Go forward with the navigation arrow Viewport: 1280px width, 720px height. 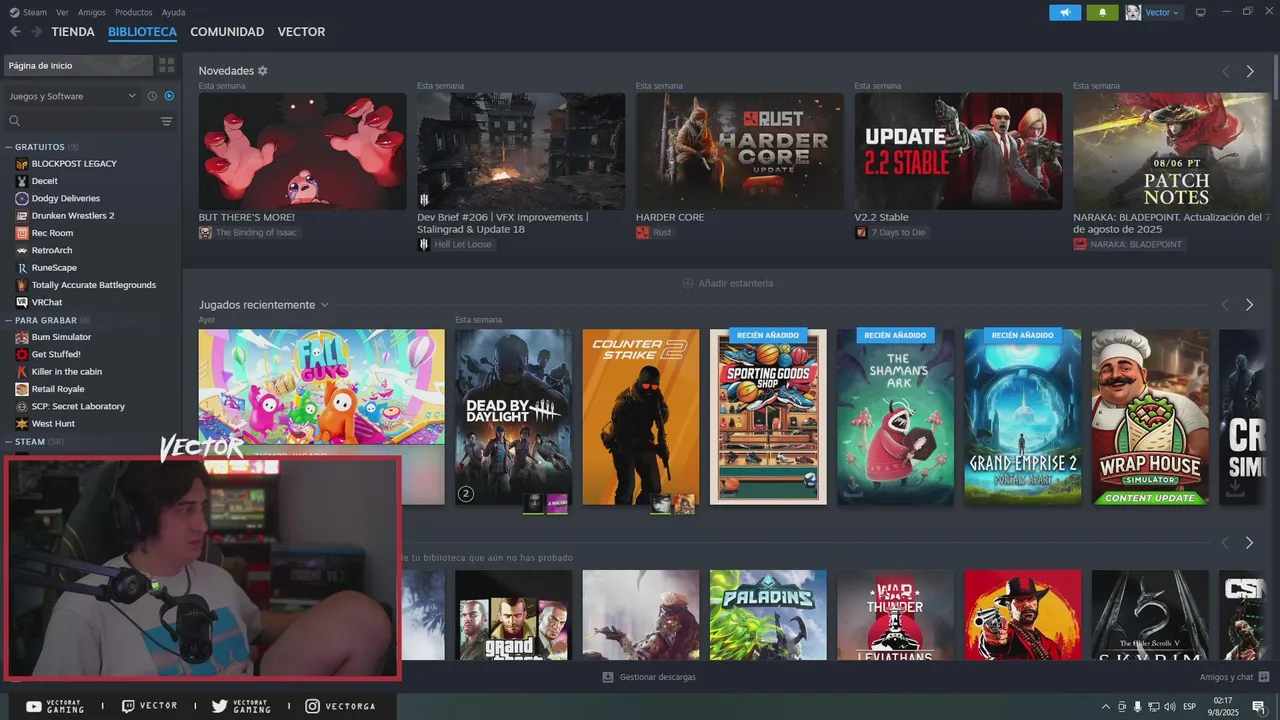[36, 32]
